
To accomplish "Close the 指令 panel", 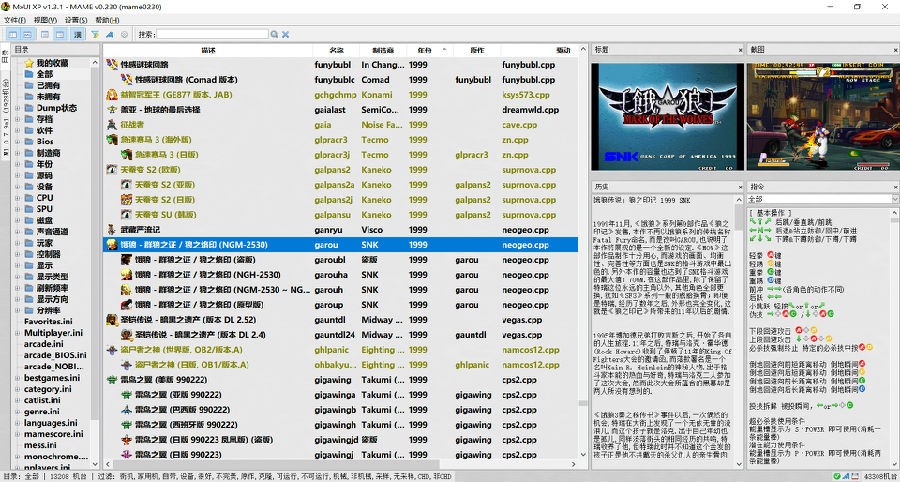I will [894, 187].
